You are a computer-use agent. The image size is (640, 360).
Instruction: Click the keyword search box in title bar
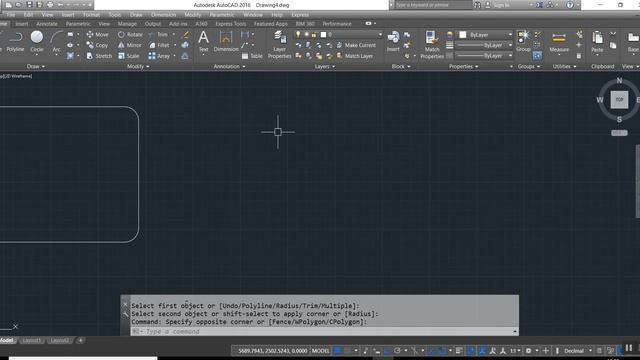pos(433,5)
